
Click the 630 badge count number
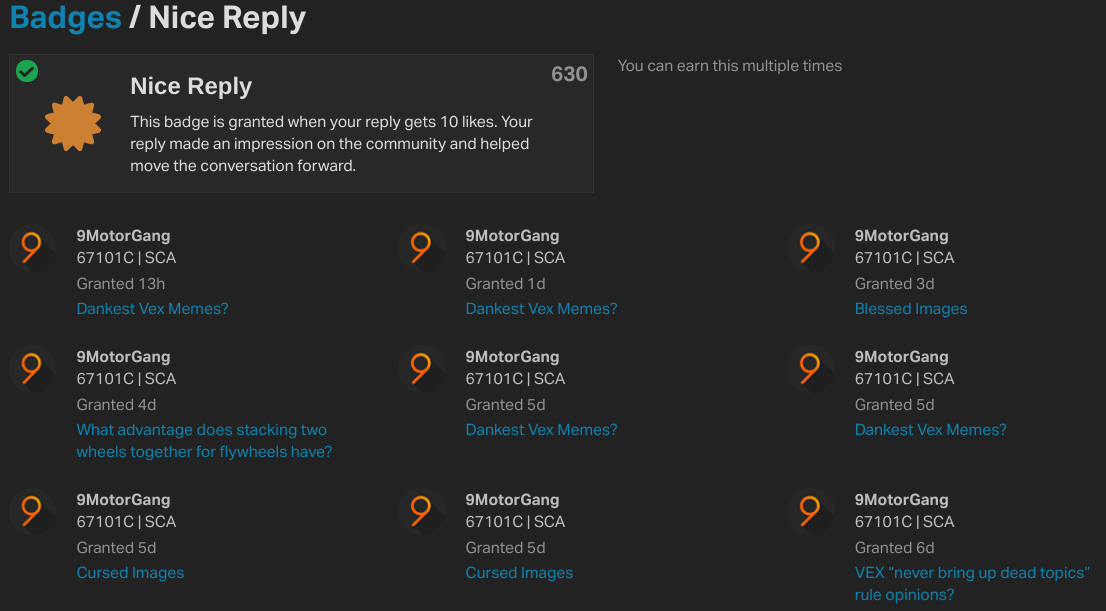pyautogui.click(x=569, y=74)
